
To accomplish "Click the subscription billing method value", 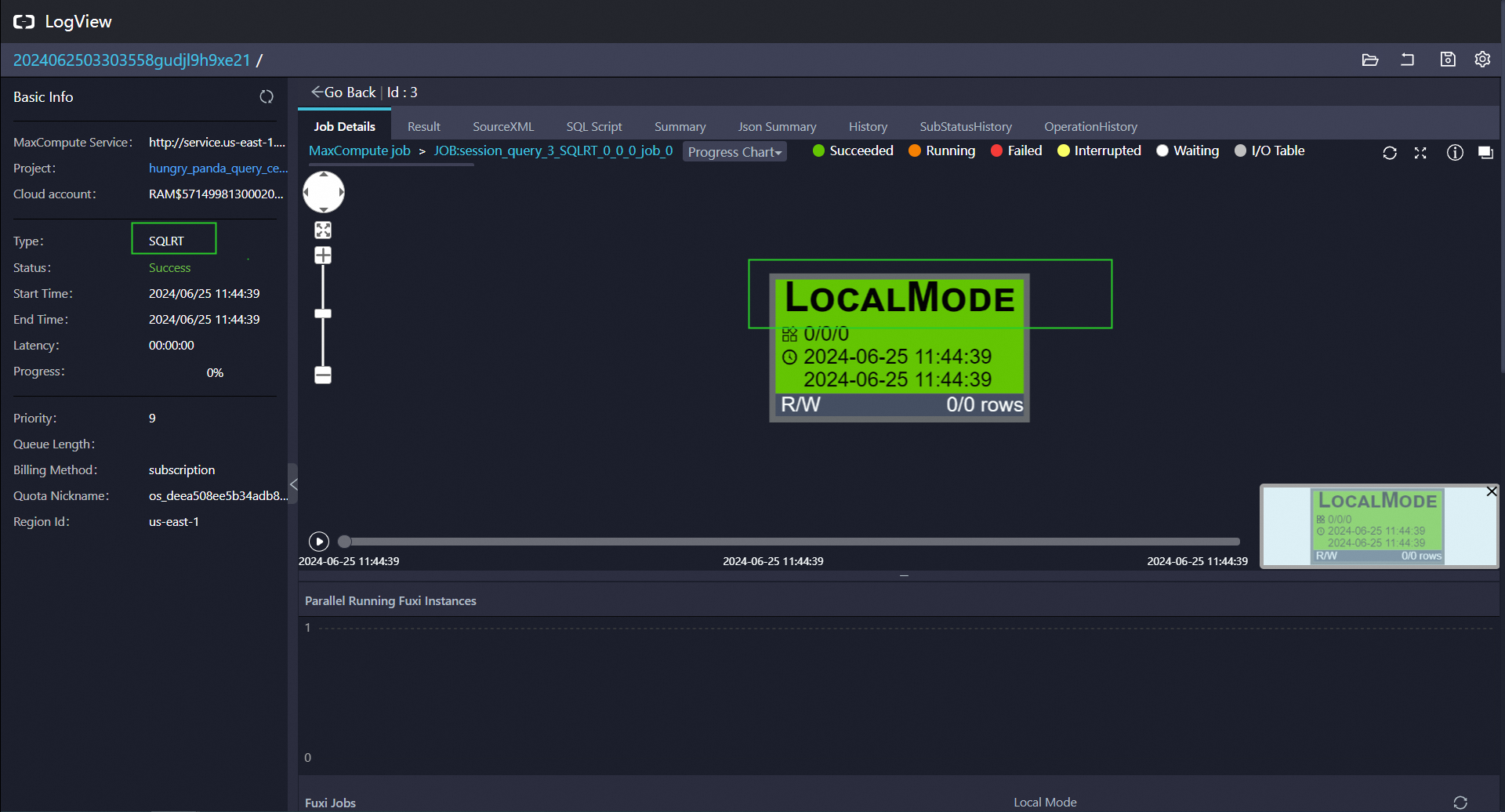I will tap(182, 469).
